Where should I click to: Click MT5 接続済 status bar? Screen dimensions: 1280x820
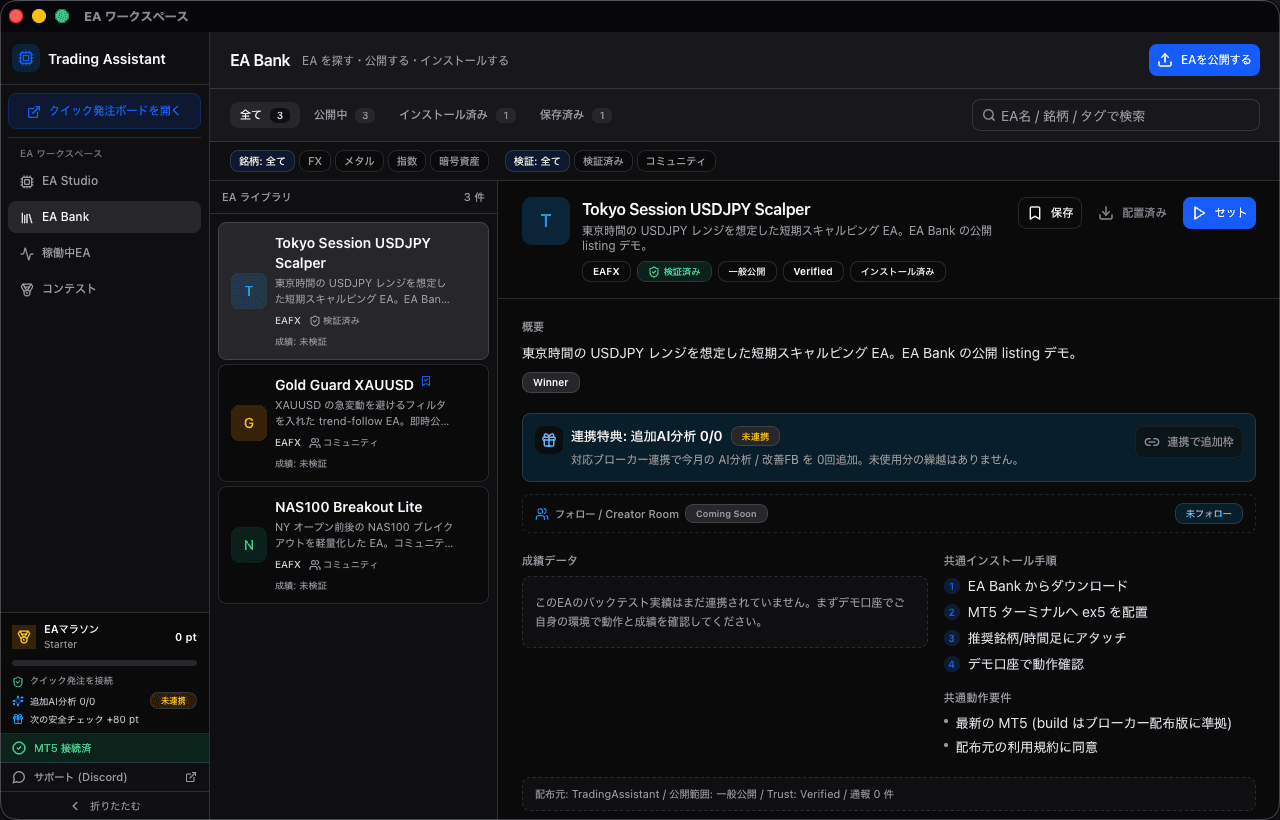(x=105, y=748)
